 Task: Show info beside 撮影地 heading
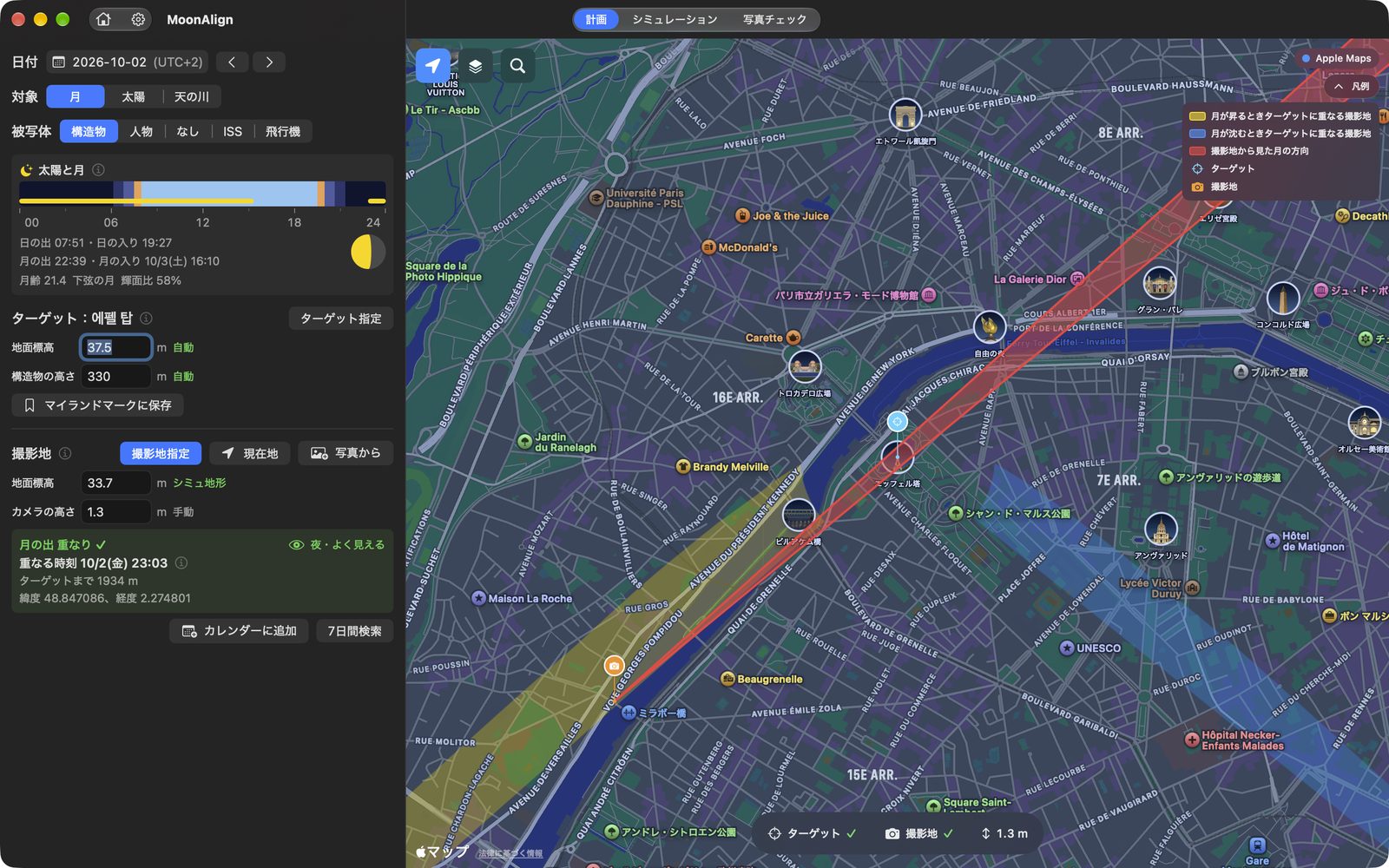coord(65,453)
